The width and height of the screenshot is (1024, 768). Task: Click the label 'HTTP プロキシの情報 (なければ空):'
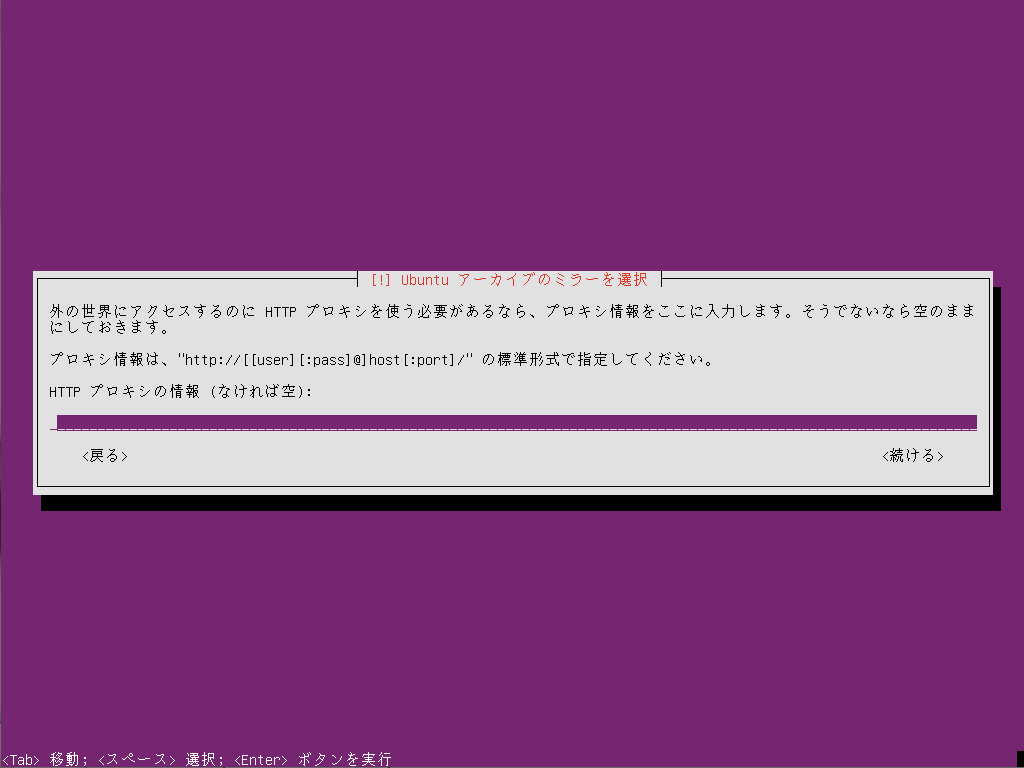pyautogui.click(x=181, y=392)
